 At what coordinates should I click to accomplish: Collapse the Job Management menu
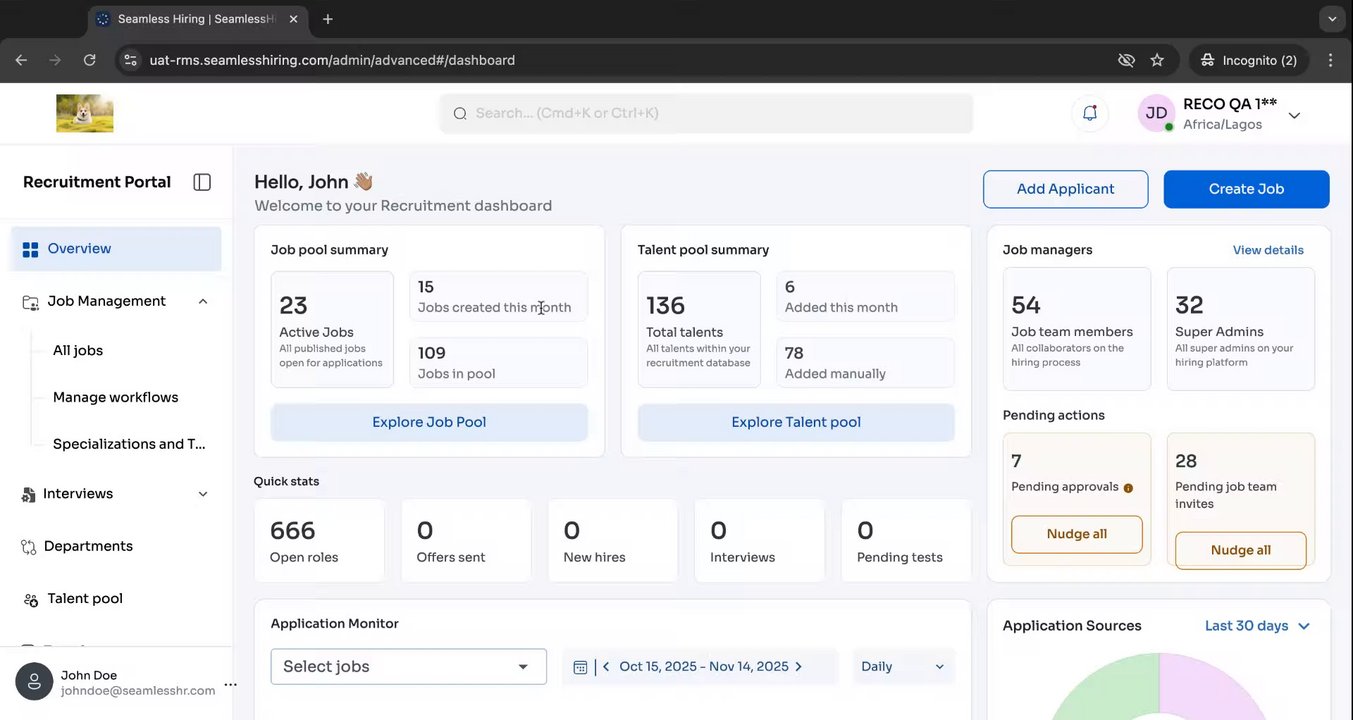[x=203, y=301]
